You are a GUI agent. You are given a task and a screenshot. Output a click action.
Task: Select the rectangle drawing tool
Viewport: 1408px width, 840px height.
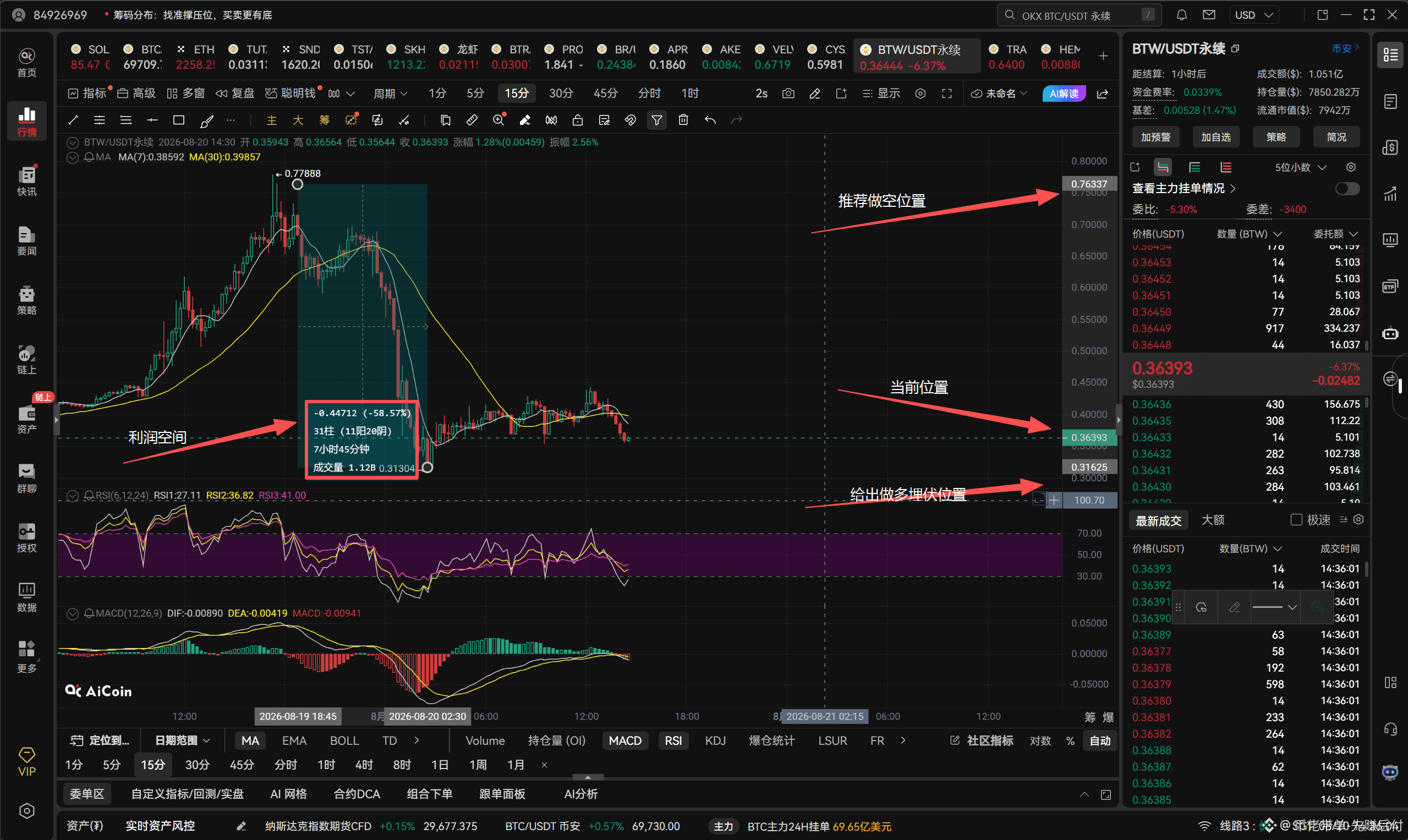point(179,120)
